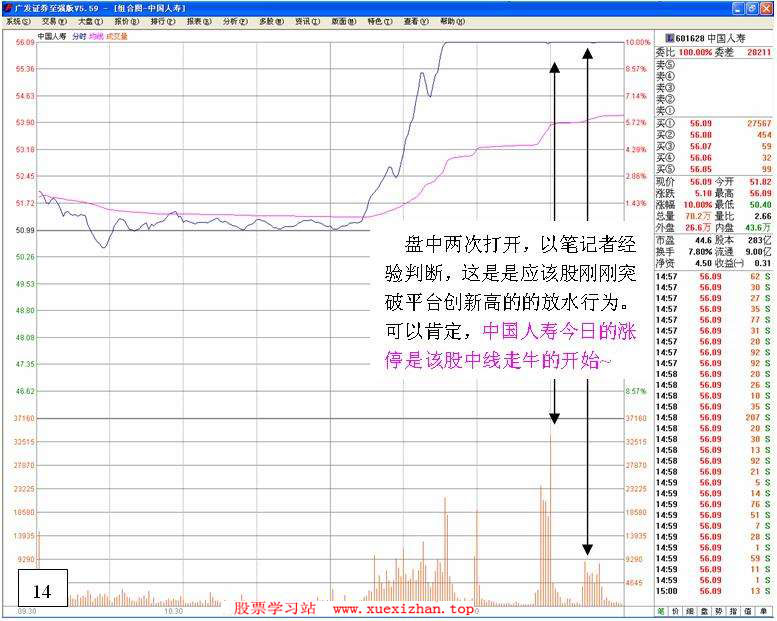Image resolution: width=777 pixels, height=621 pixels.
Task: Open the 特色(T) menu
Action: (x=380, y=21)
